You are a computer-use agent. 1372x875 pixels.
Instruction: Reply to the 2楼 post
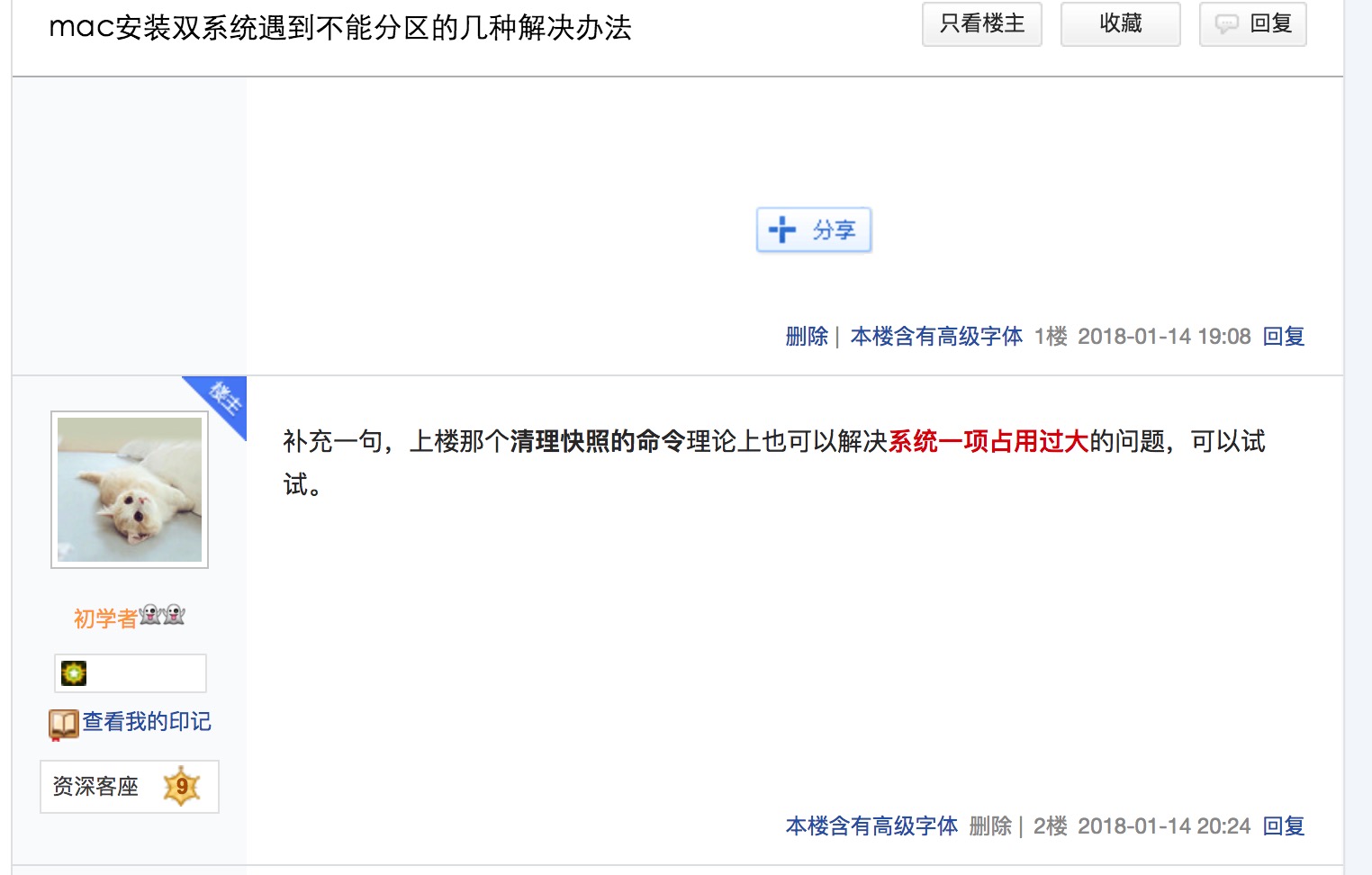(x=1283, y=826)
